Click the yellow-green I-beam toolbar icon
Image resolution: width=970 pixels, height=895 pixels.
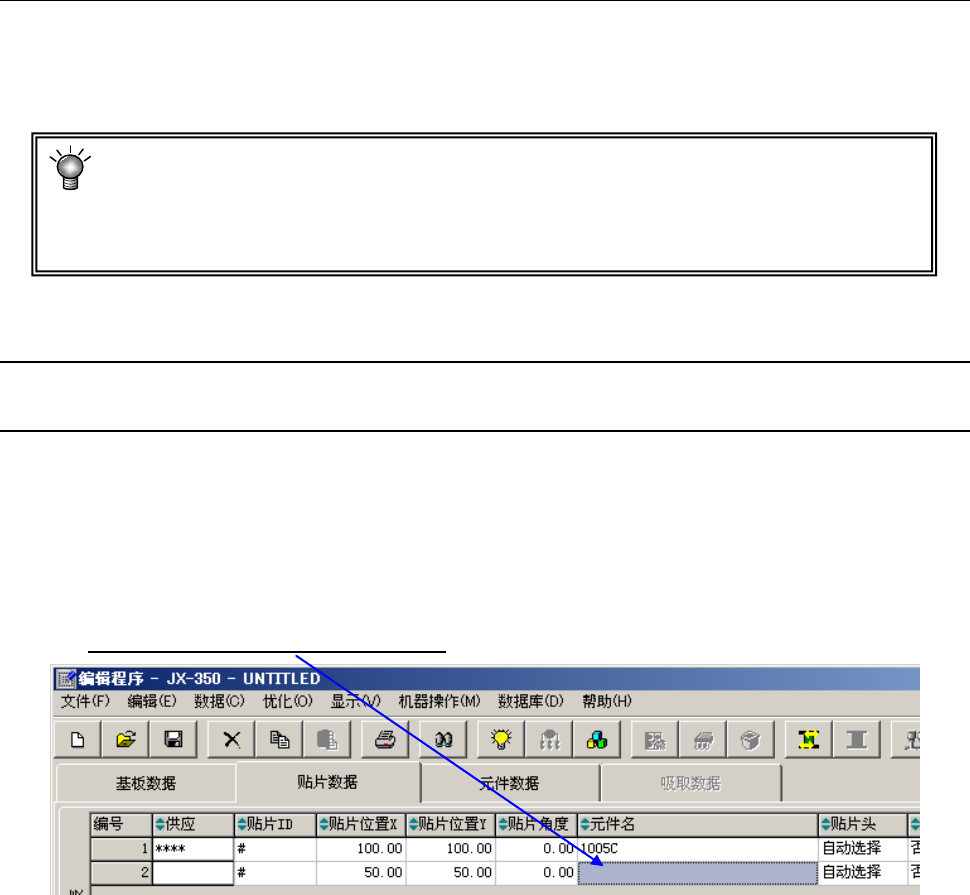(809, 739)
